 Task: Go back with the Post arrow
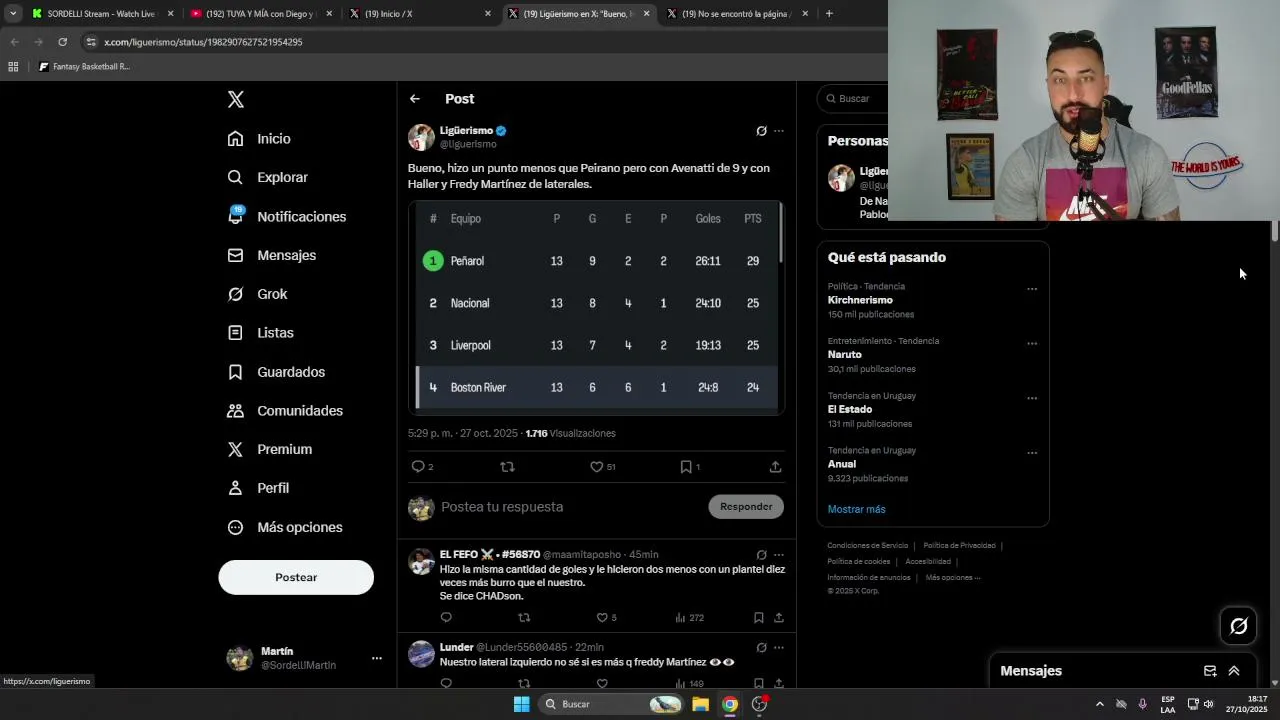point(414,99)
